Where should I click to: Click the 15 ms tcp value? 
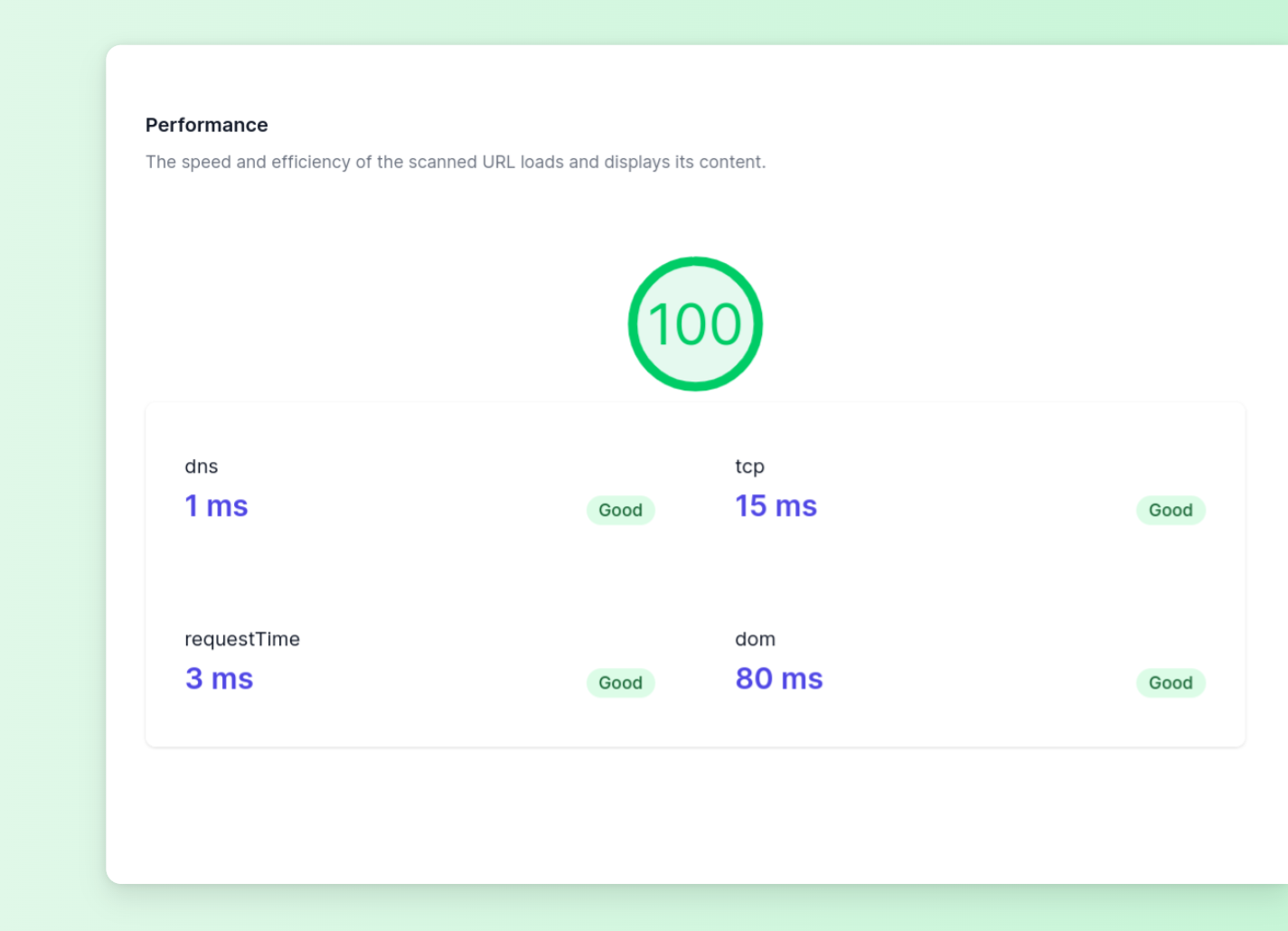coord(776,506)
